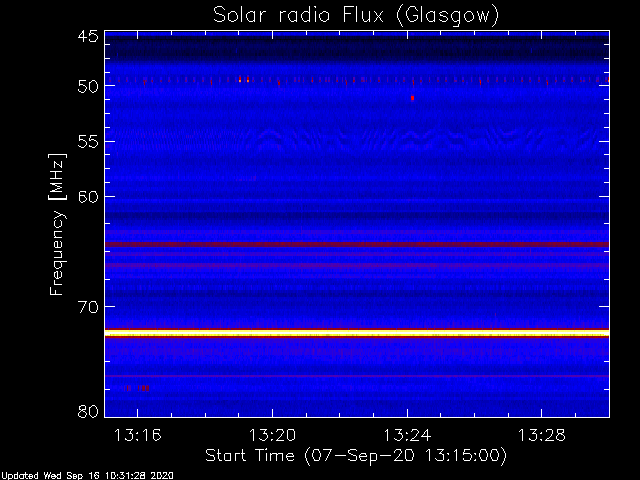Viewport: 640px width, 480px height.
Task: Click the bright yellow-red dots near 13:19 at 50 MHz
Action: click(244, 79)
